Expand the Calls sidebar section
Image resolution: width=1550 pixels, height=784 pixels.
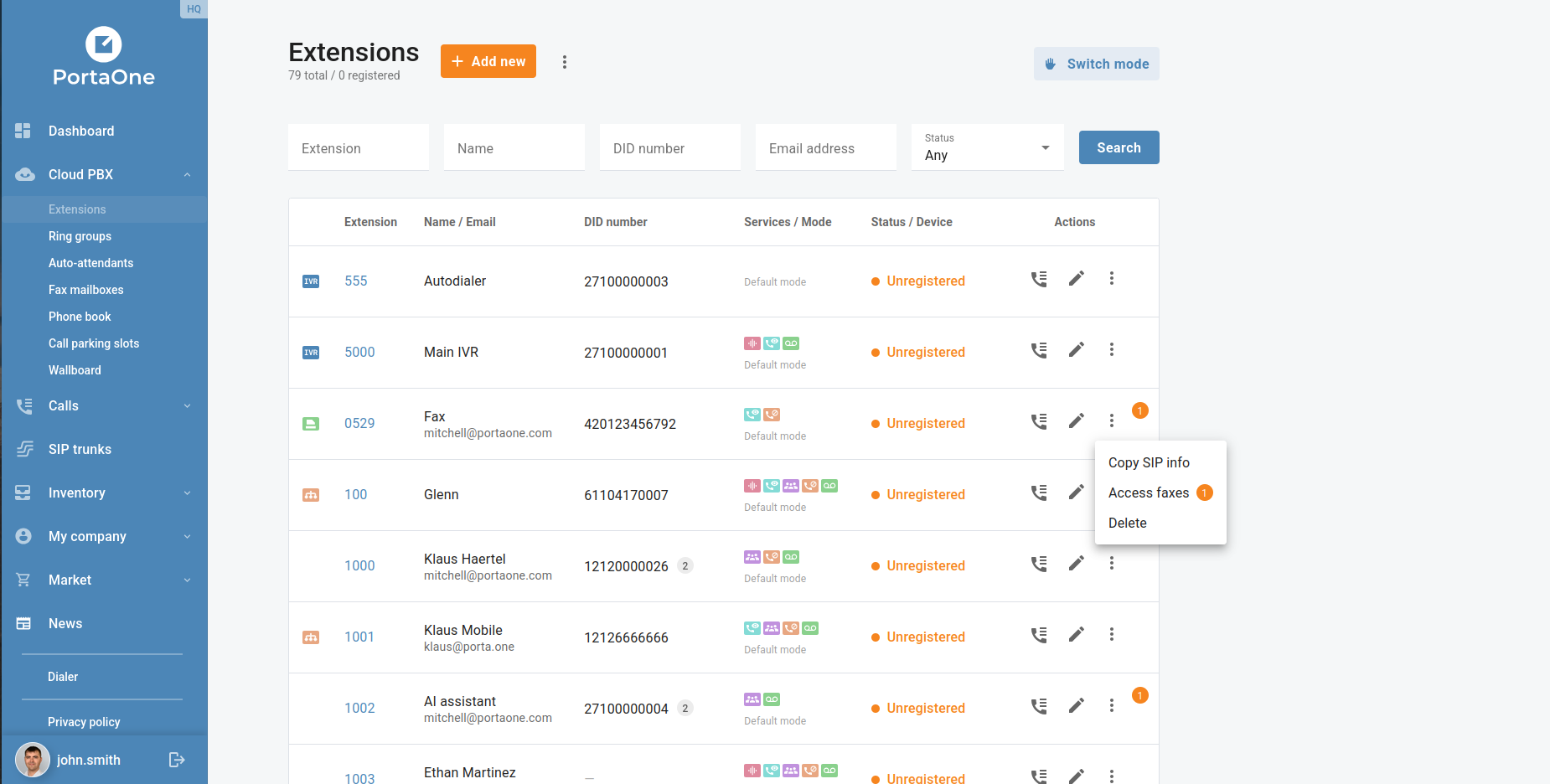[187, 405]
